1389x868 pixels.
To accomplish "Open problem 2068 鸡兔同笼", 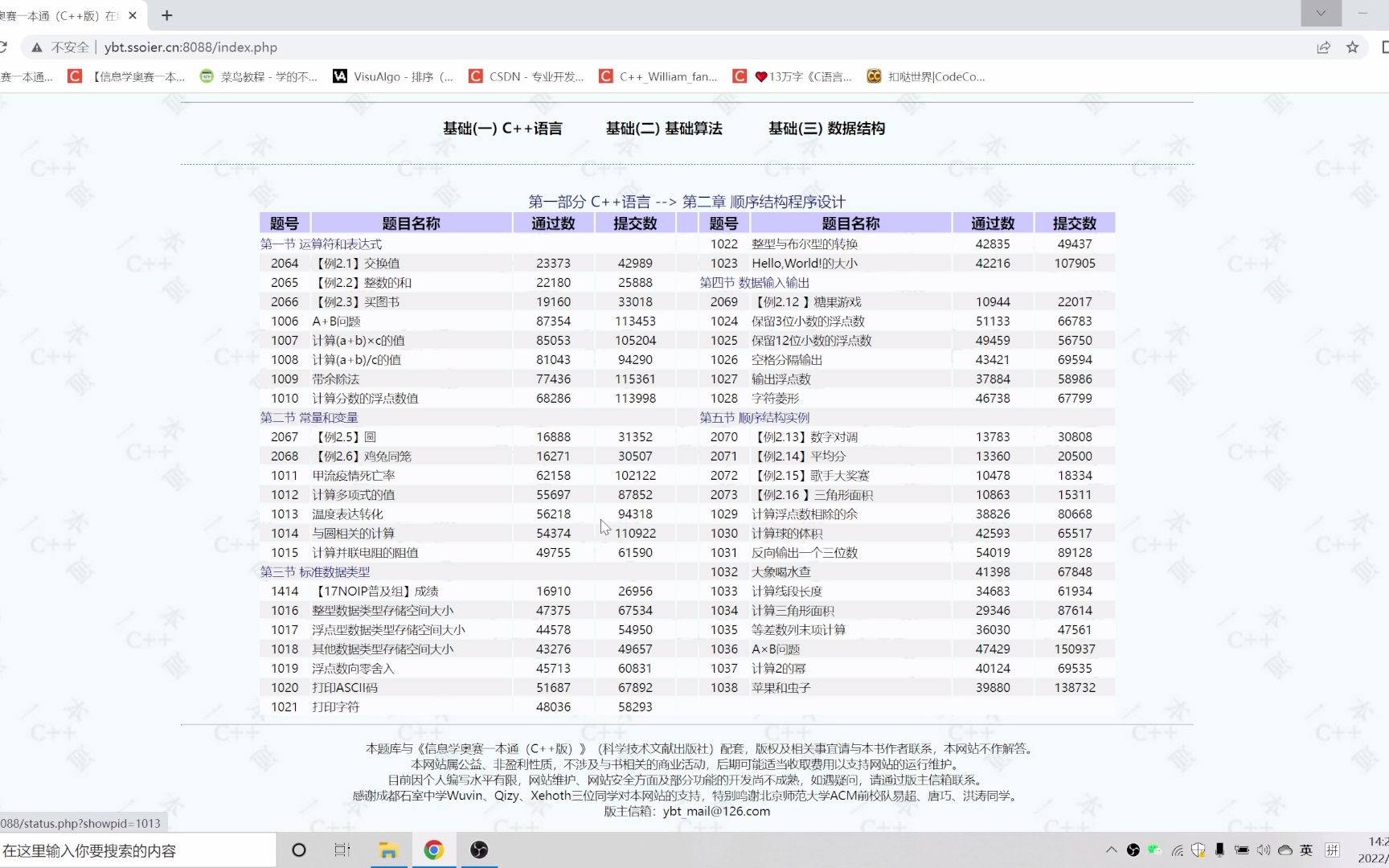I will [362, 457].
